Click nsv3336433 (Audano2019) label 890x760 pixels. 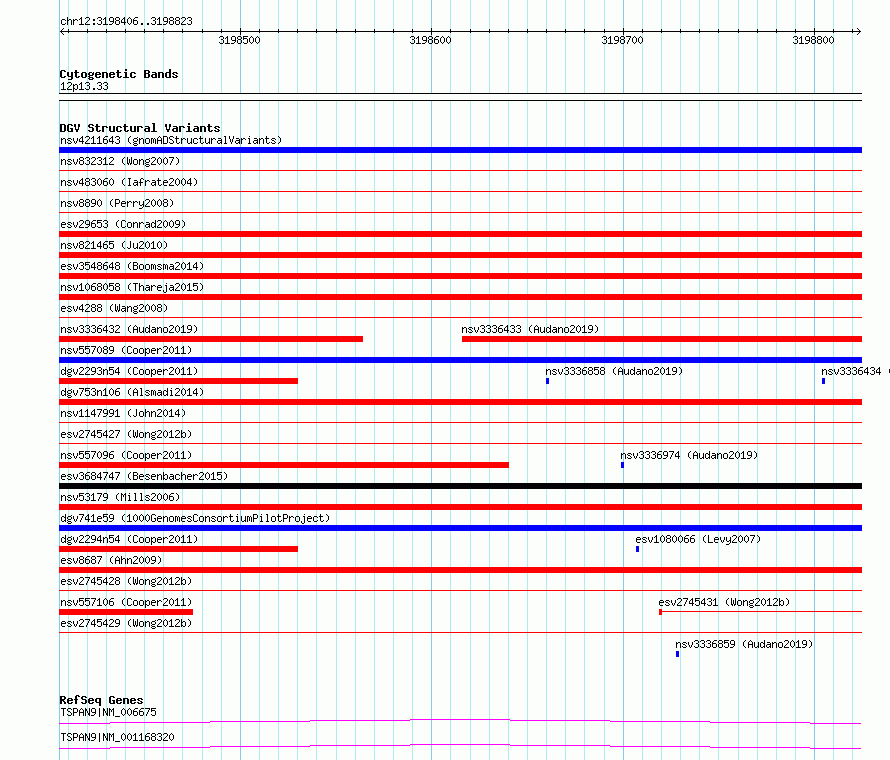coord(530,329)
